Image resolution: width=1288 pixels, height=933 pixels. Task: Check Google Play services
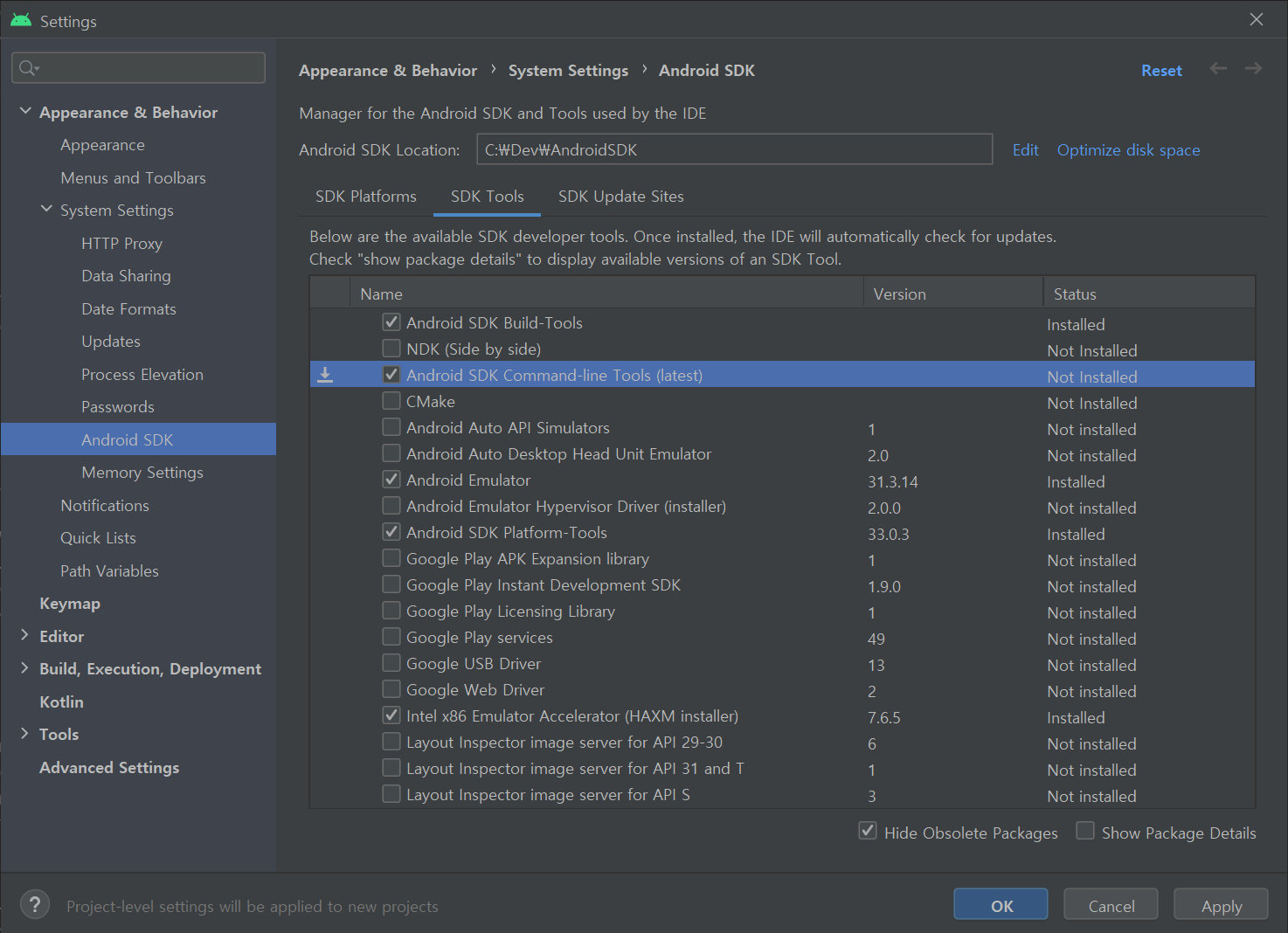point(391,637)
